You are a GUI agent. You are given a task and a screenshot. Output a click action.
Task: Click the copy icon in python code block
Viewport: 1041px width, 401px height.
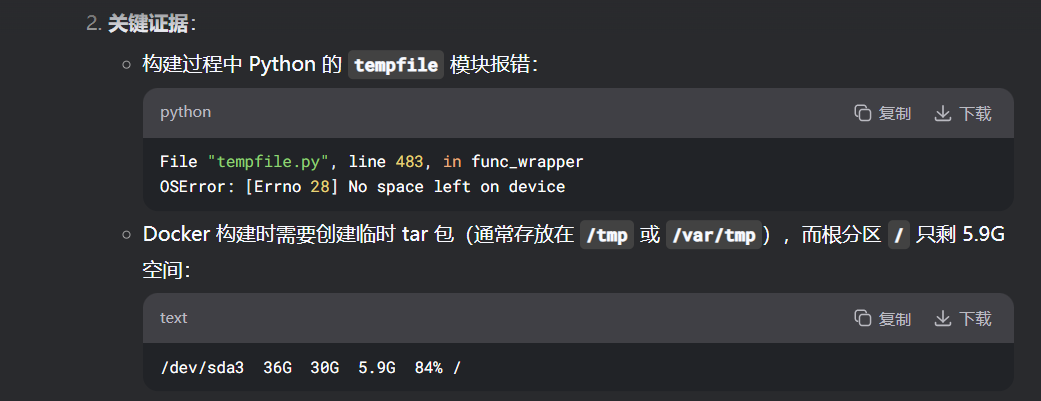tap(862, 113)
